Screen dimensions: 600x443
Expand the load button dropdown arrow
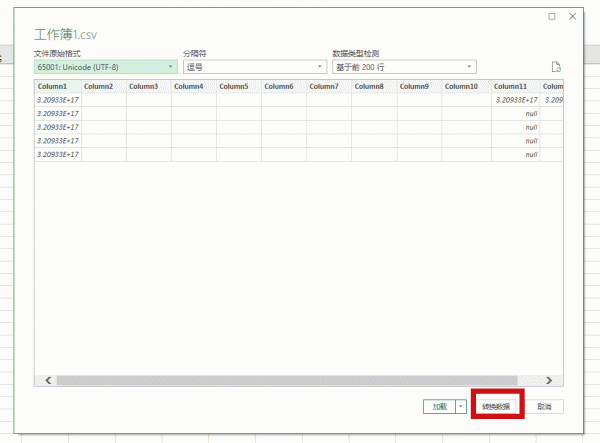coord(461,407)
